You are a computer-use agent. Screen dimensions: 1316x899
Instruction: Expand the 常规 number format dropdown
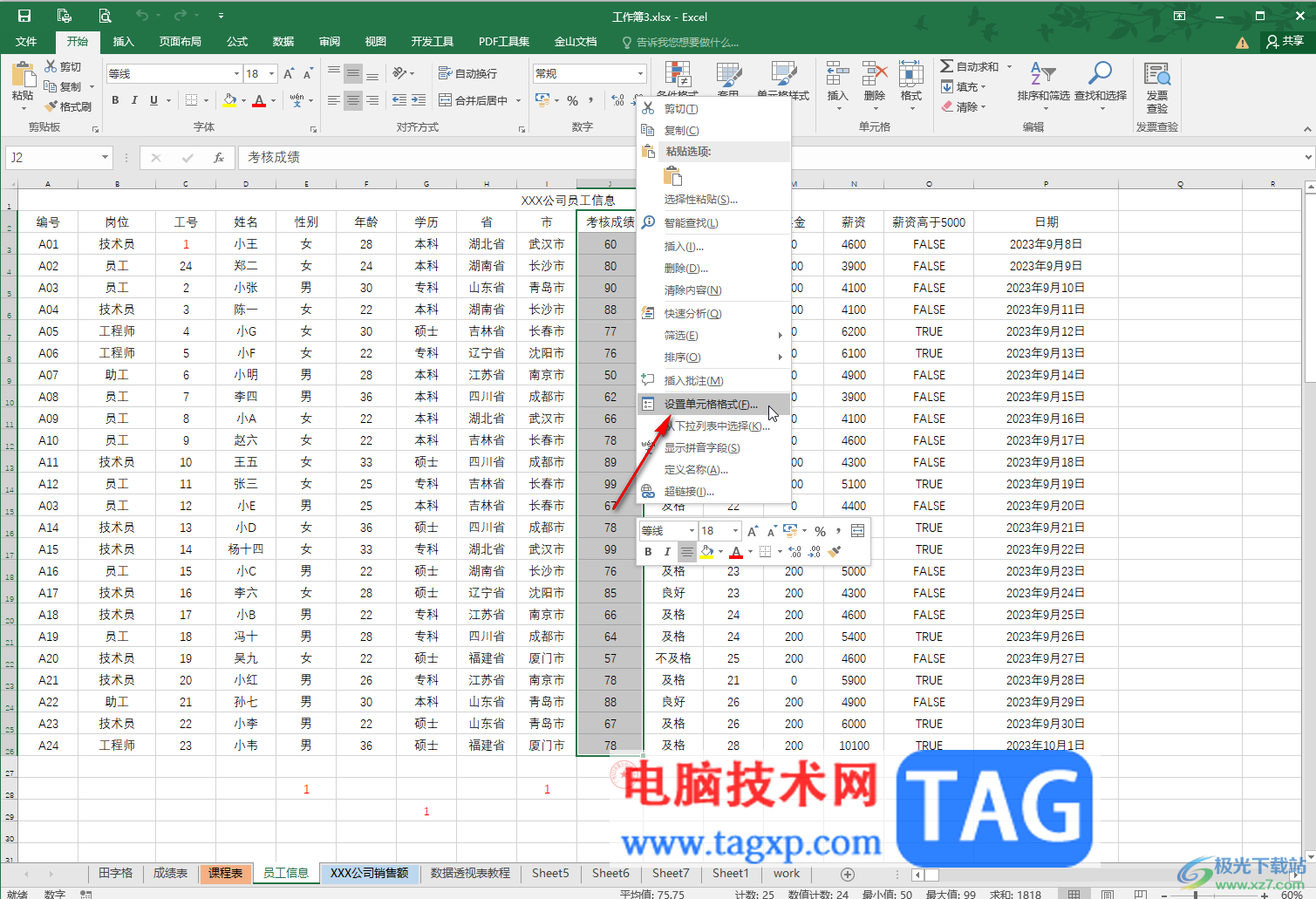point(641,74)
